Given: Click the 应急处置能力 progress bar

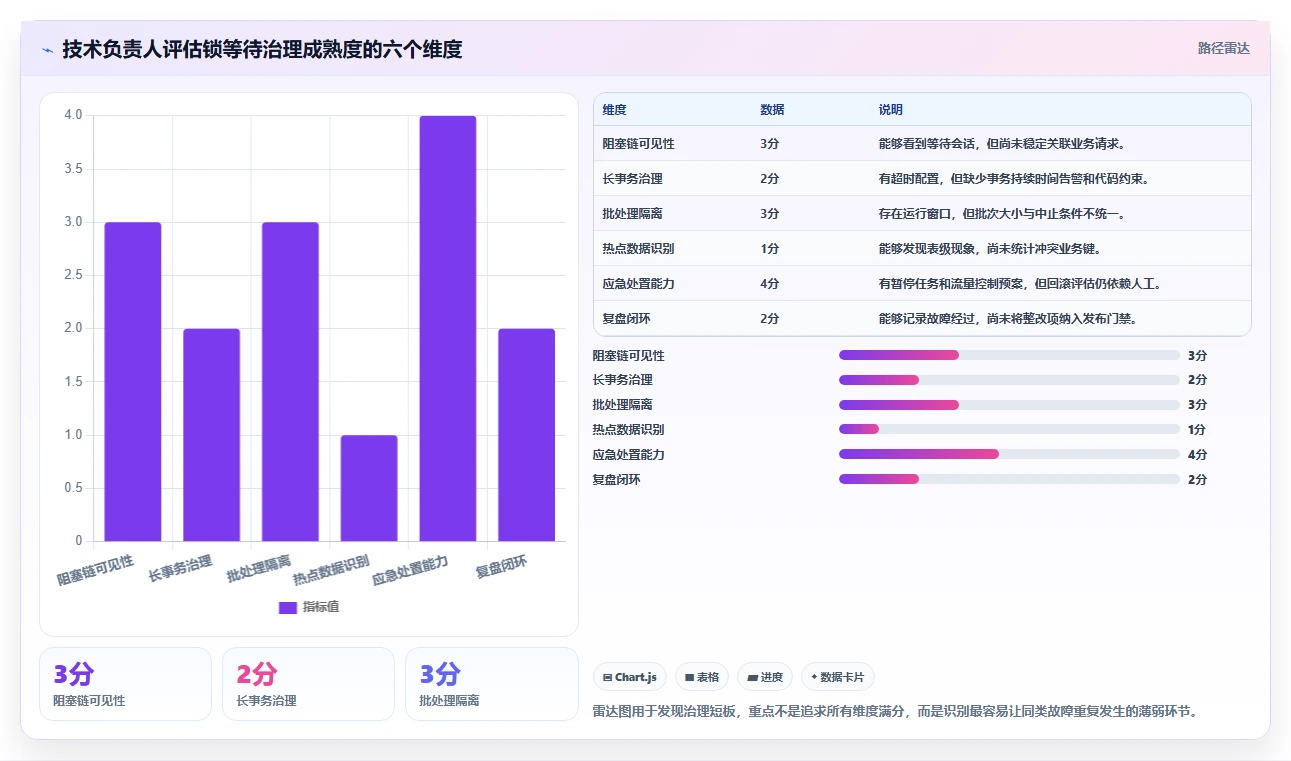Looking at the screenshot, I should (x=1009, y=454).
